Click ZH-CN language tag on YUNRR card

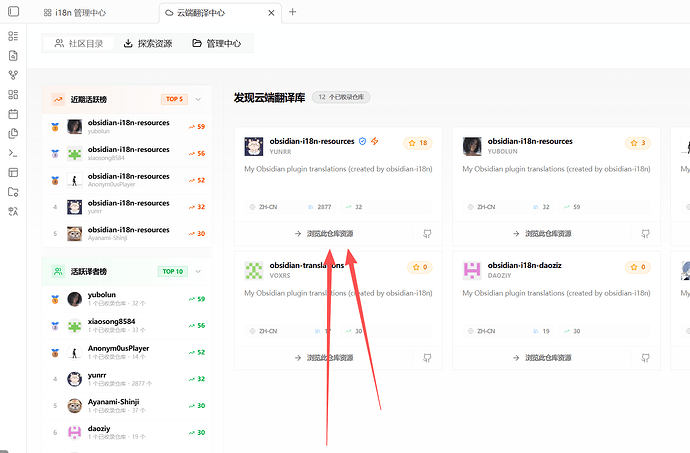coord(264,207)
